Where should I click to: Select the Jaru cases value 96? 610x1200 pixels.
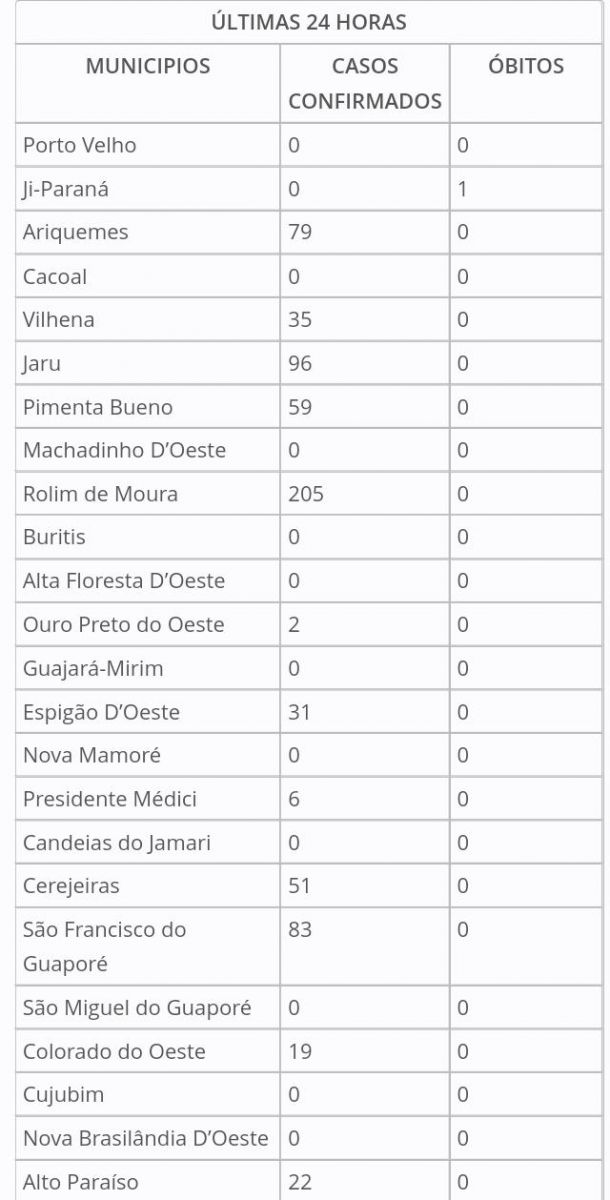pos(300,363)
